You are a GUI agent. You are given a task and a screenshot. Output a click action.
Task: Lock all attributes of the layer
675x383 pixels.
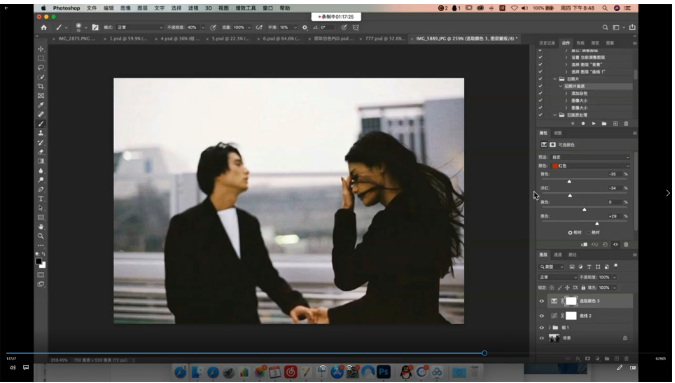point(583,287)
